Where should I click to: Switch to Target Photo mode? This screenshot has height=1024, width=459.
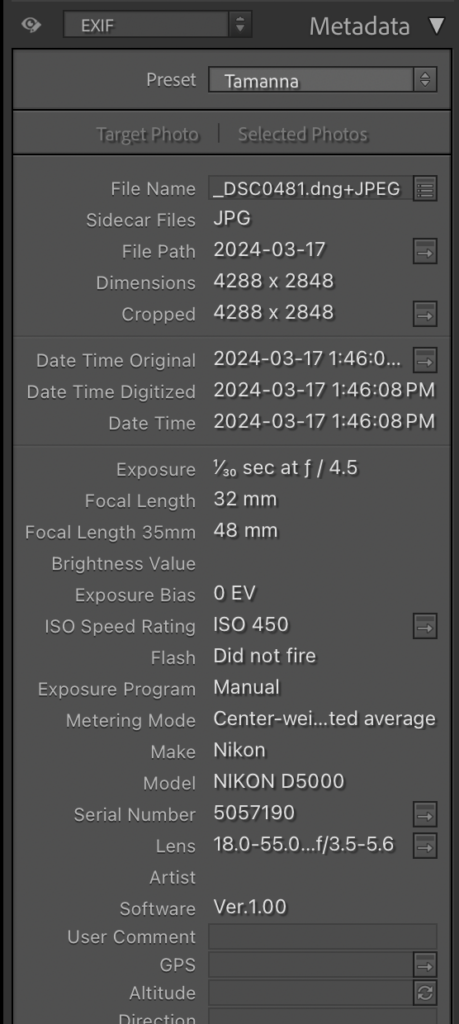click(147, 134)
